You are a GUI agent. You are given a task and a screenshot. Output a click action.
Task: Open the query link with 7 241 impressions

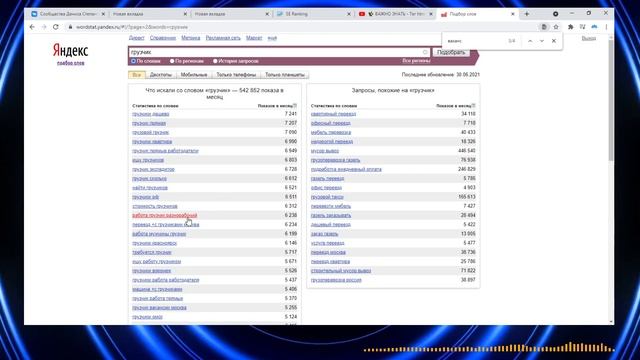click(151, 114)
